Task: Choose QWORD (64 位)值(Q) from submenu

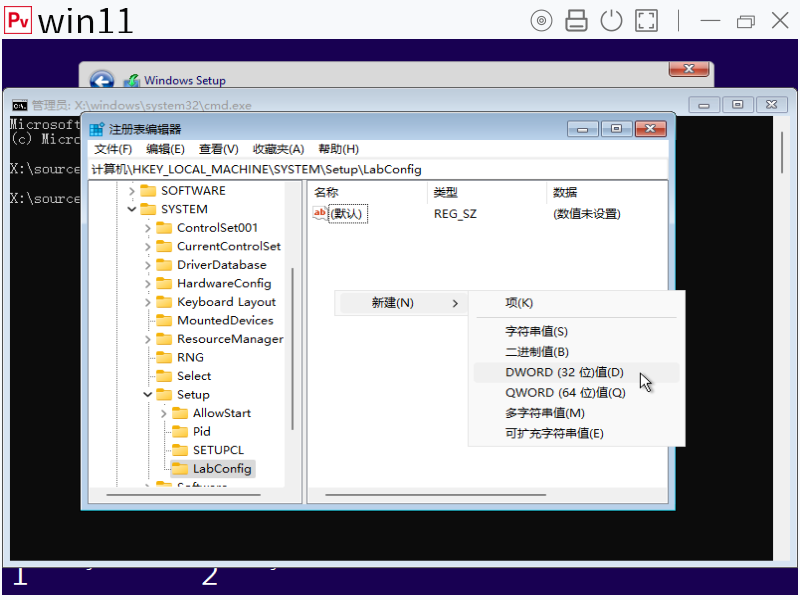Action: 577,393
